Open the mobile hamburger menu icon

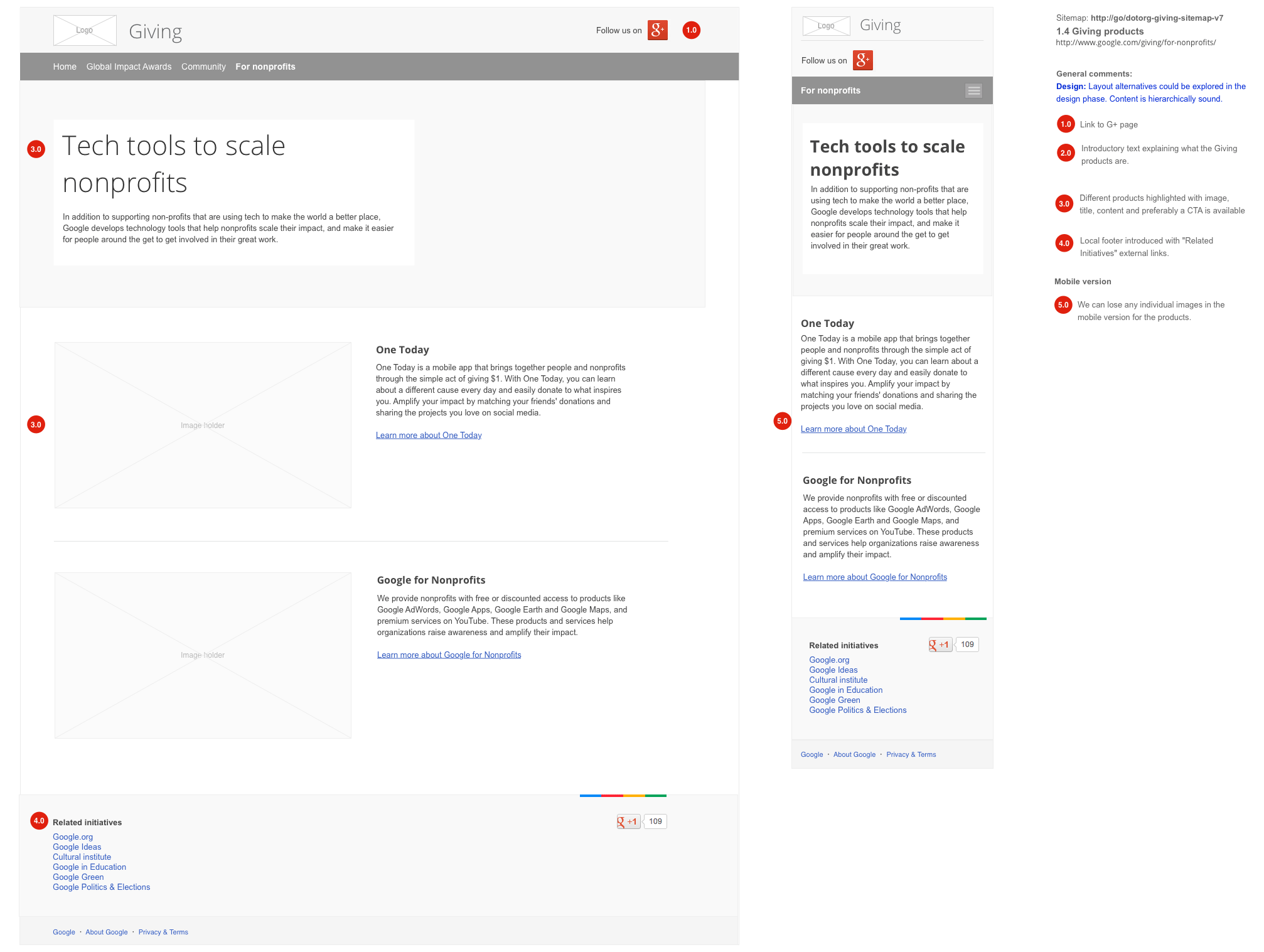pyautogui.click(x=973, y=91)
